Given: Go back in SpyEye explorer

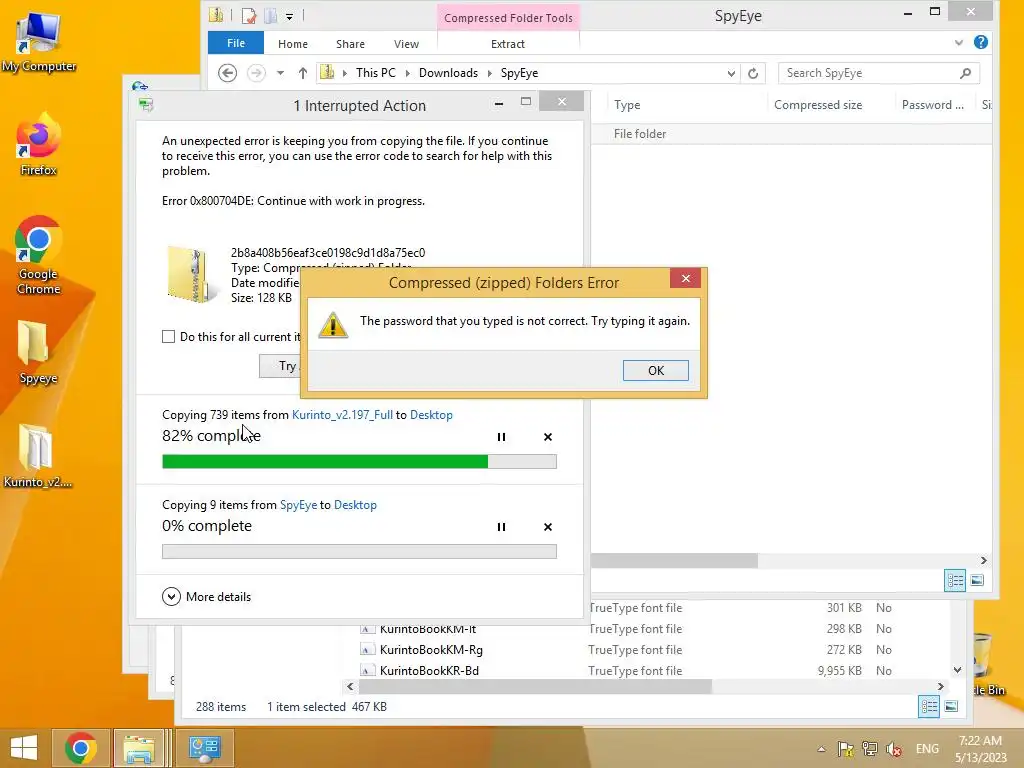Looking at the screenshot, I should point(227,72).
